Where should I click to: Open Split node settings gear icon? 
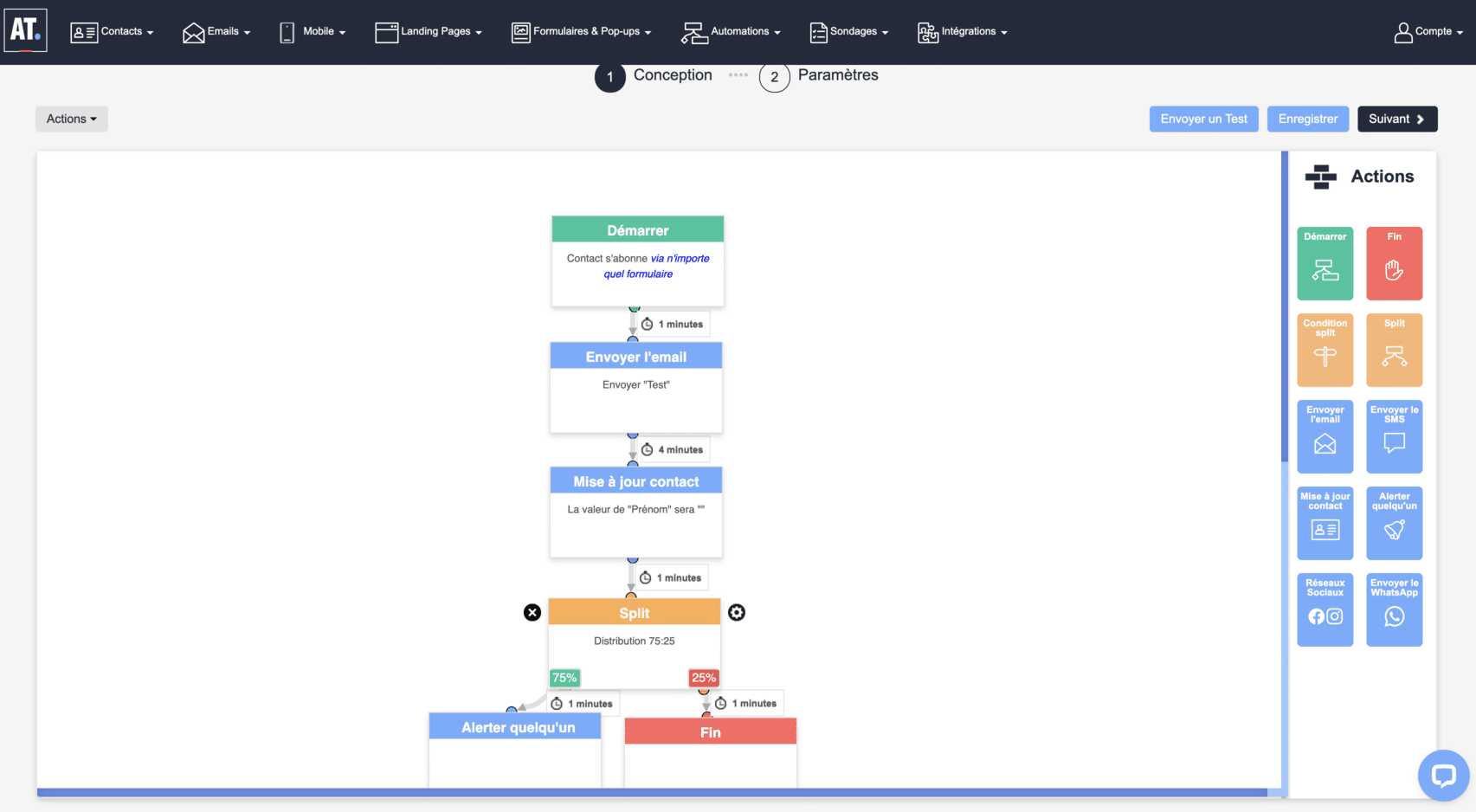pos(737,612)
